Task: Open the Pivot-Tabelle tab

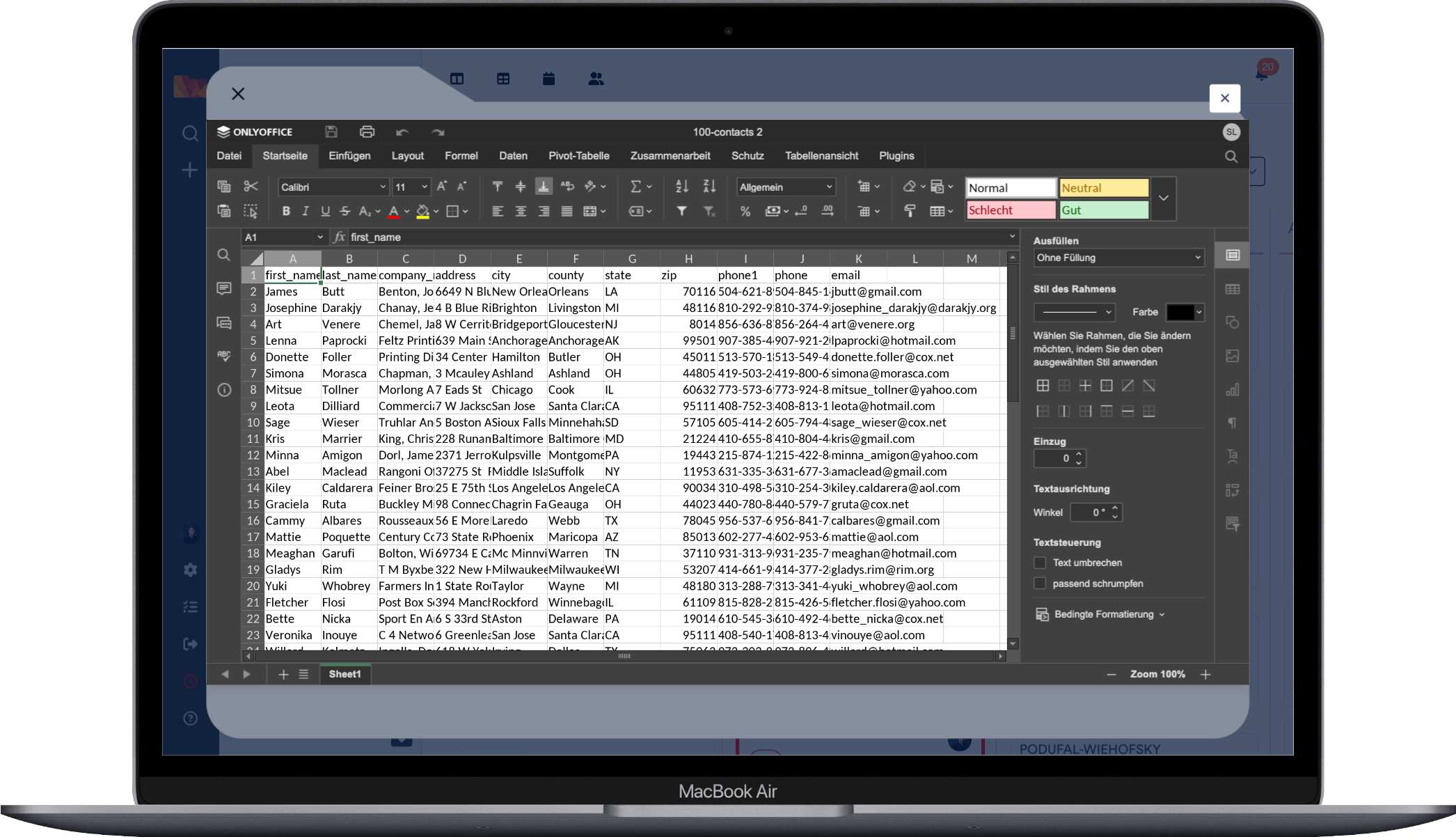Action: (x=578, y=156)
